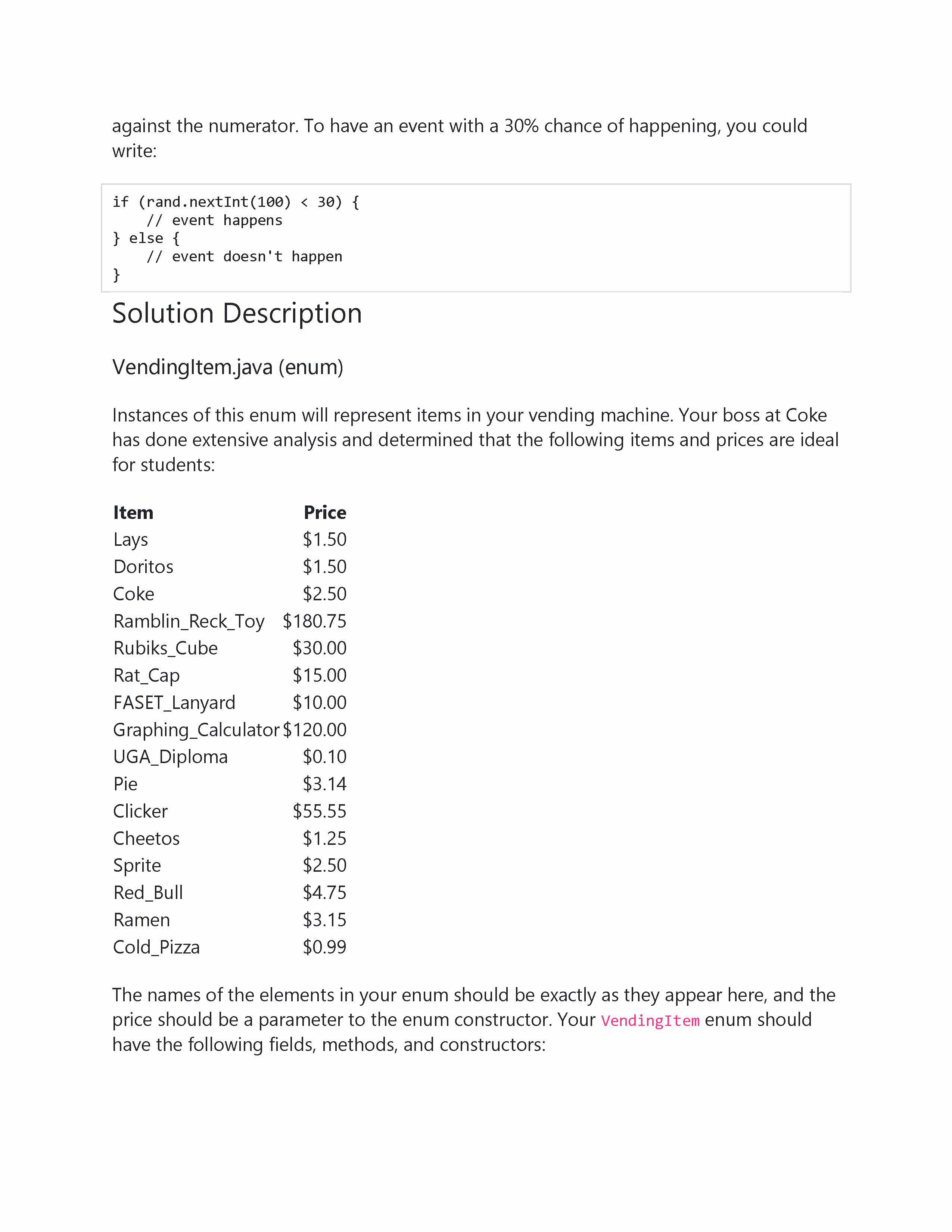Select the Red_Bull item name

[148, 893]
